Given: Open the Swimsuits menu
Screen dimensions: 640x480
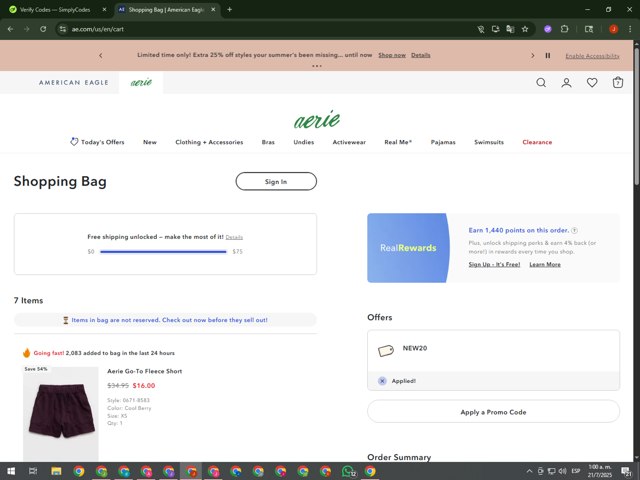Looking at the screenshot, I should (489, 142).
